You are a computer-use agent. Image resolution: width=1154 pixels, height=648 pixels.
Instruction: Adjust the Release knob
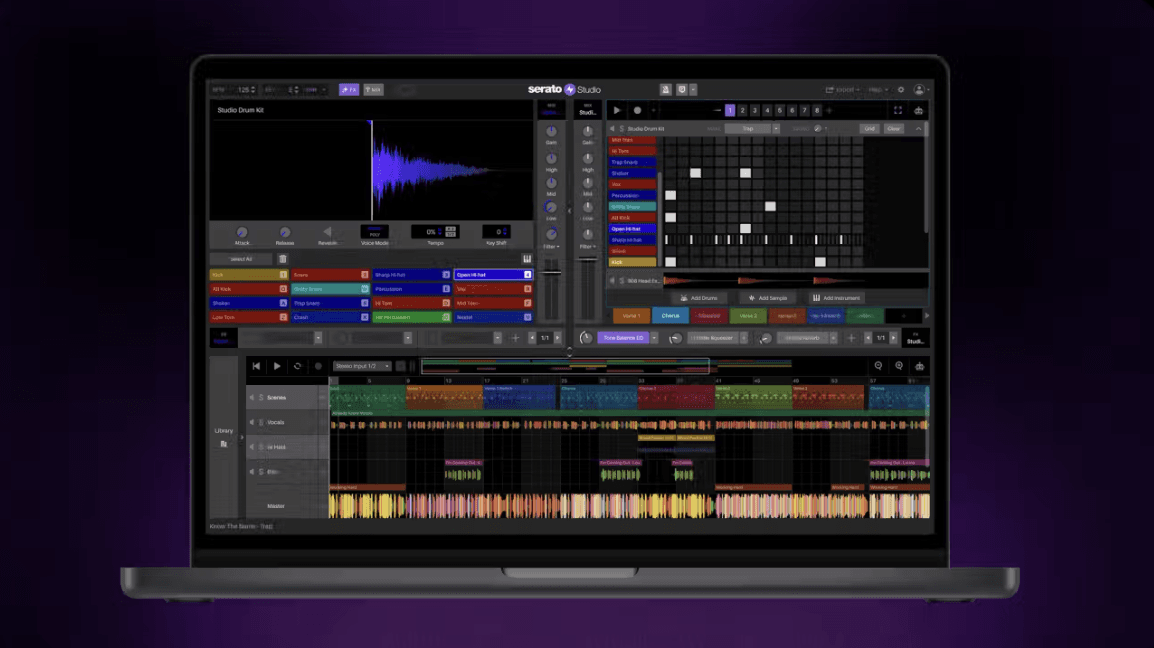coord(285,233)
